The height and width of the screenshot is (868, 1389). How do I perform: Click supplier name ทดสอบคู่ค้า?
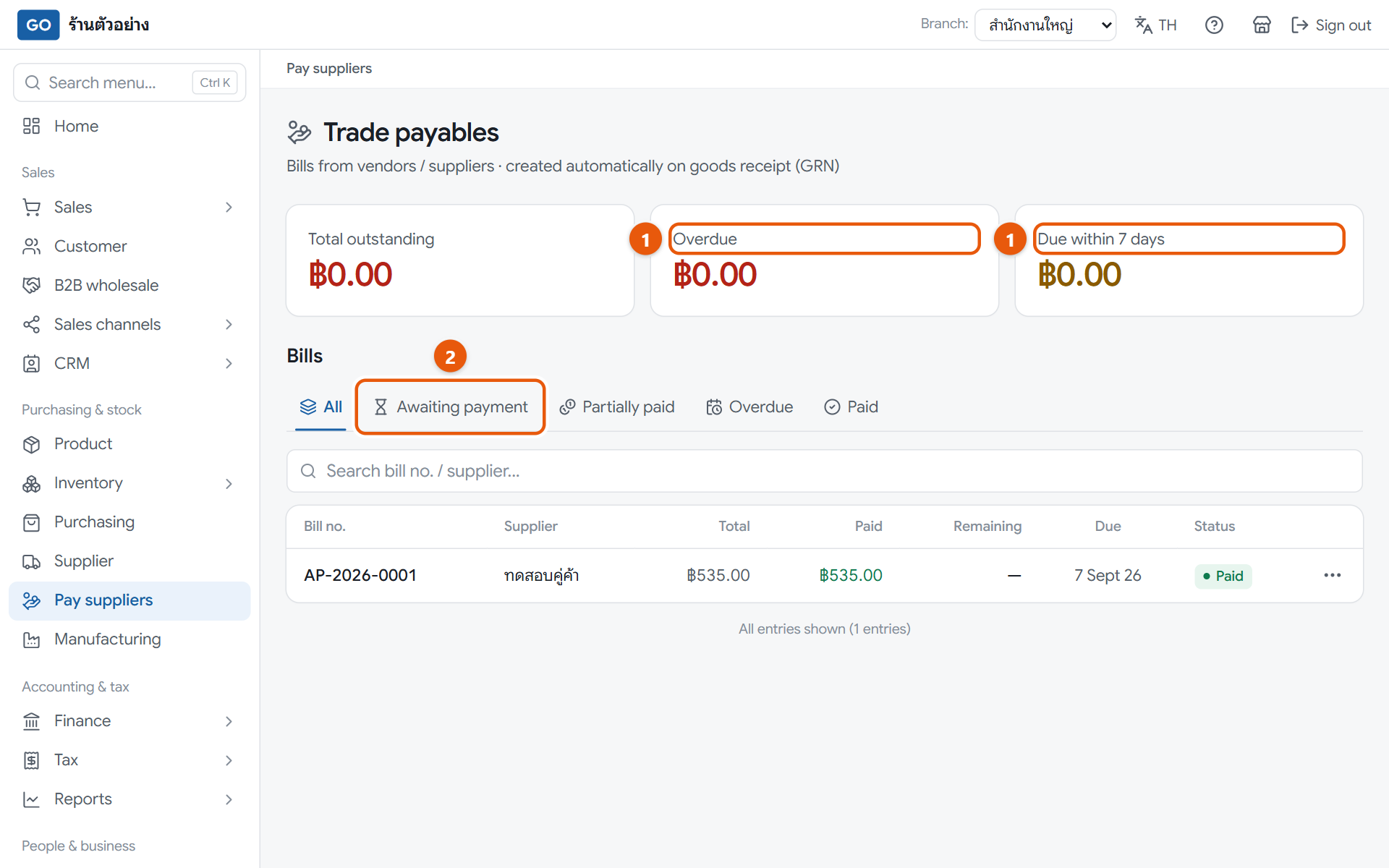point(541,575)
